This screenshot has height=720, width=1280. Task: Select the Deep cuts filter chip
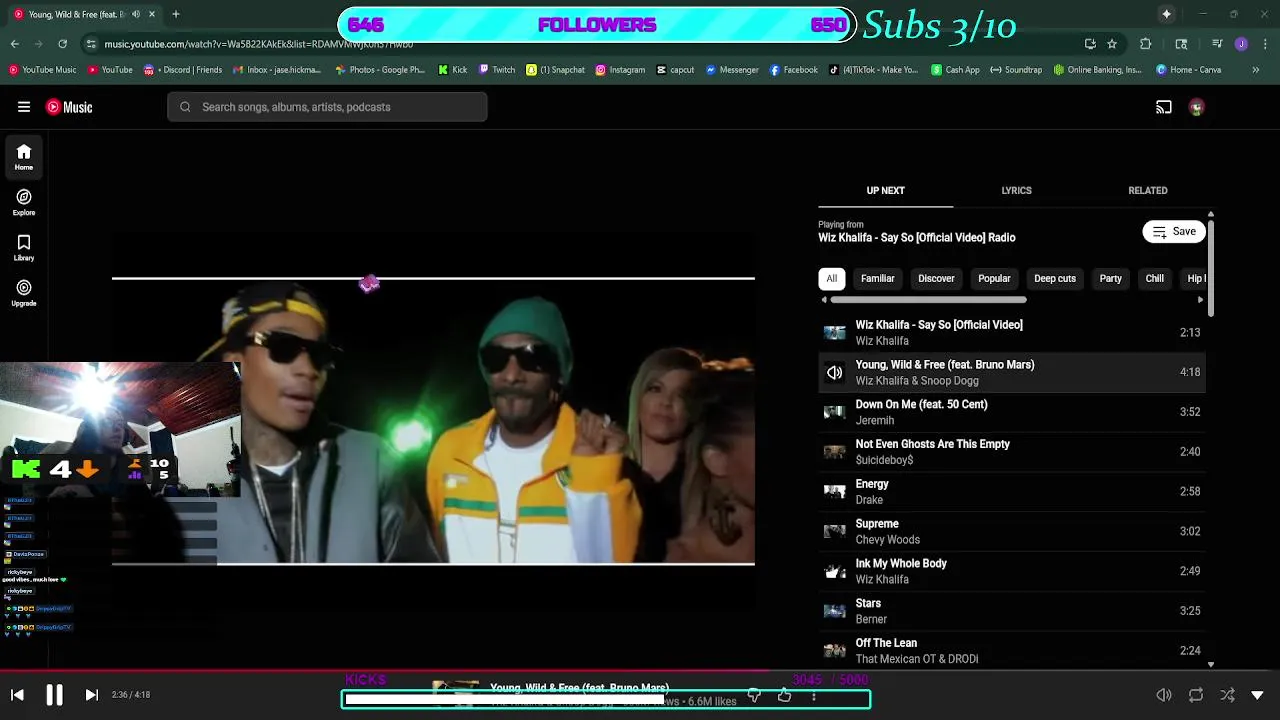1055,278
